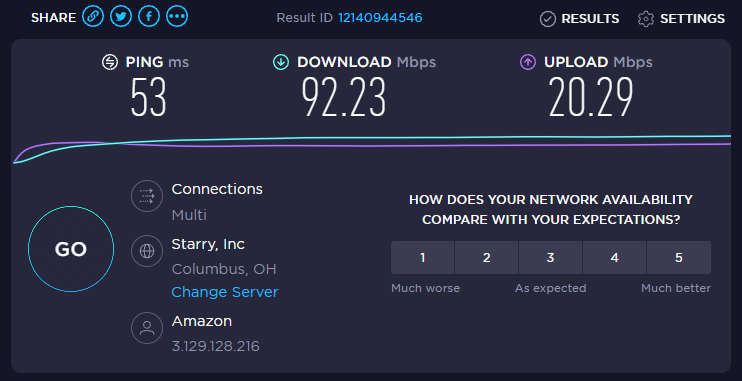Screen dimensions: 742x381
Task: Open Result ID 12140944546 link
Action: pos(380,18)
